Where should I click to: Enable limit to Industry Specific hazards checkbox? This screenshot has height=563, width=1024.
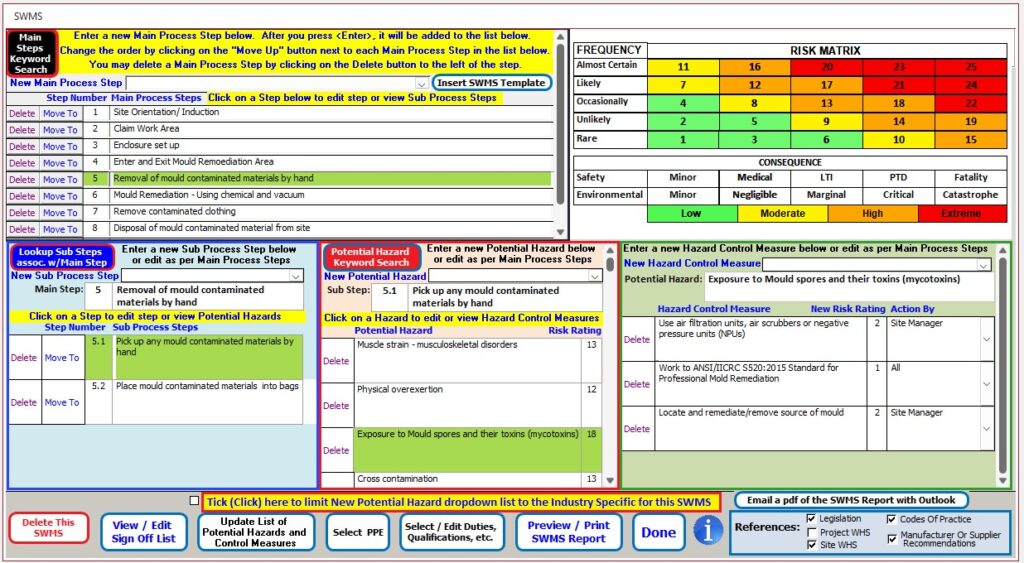tap(194, 501)
